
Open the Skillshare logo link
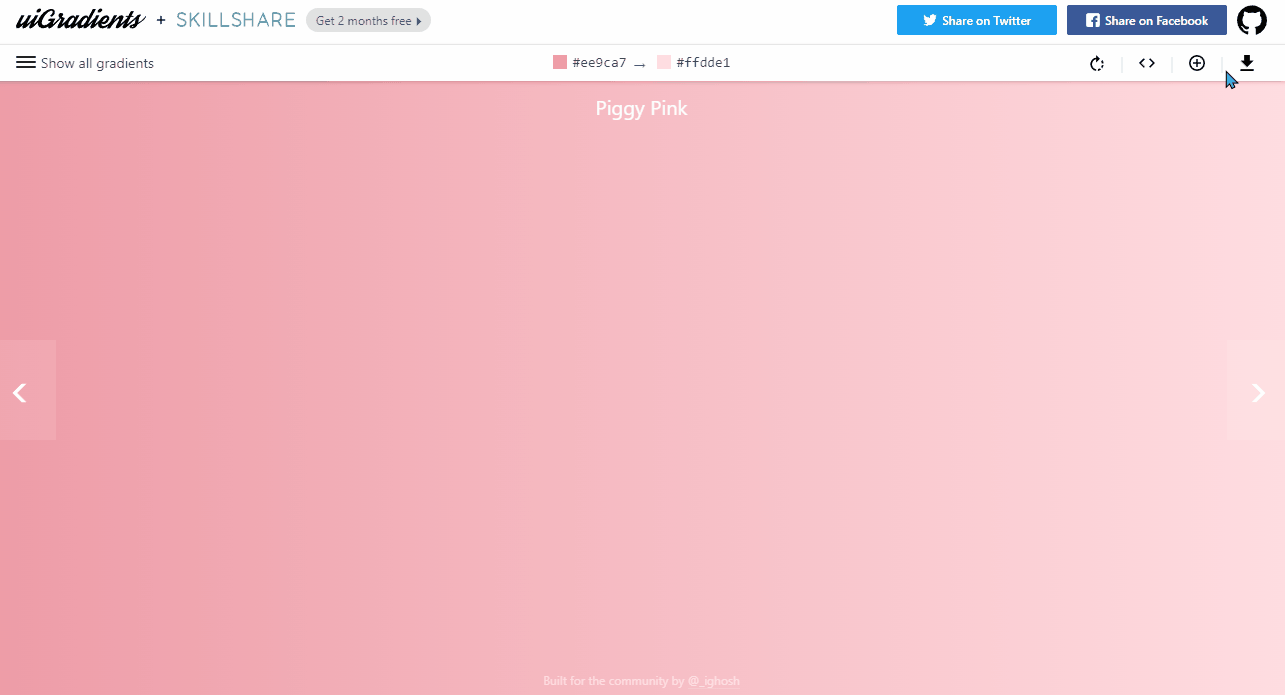click(x=236, y=20)
